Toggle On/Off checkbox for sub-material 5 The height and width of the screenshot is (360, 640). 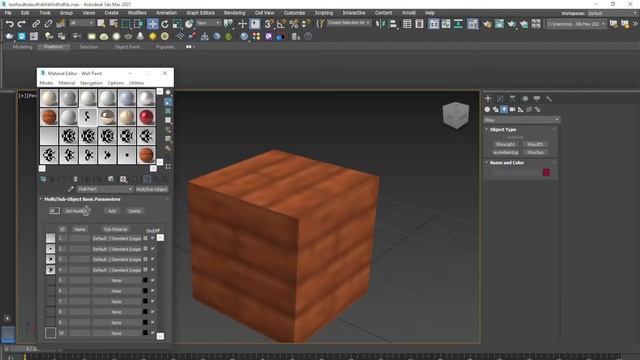click(x=153, y=280)
